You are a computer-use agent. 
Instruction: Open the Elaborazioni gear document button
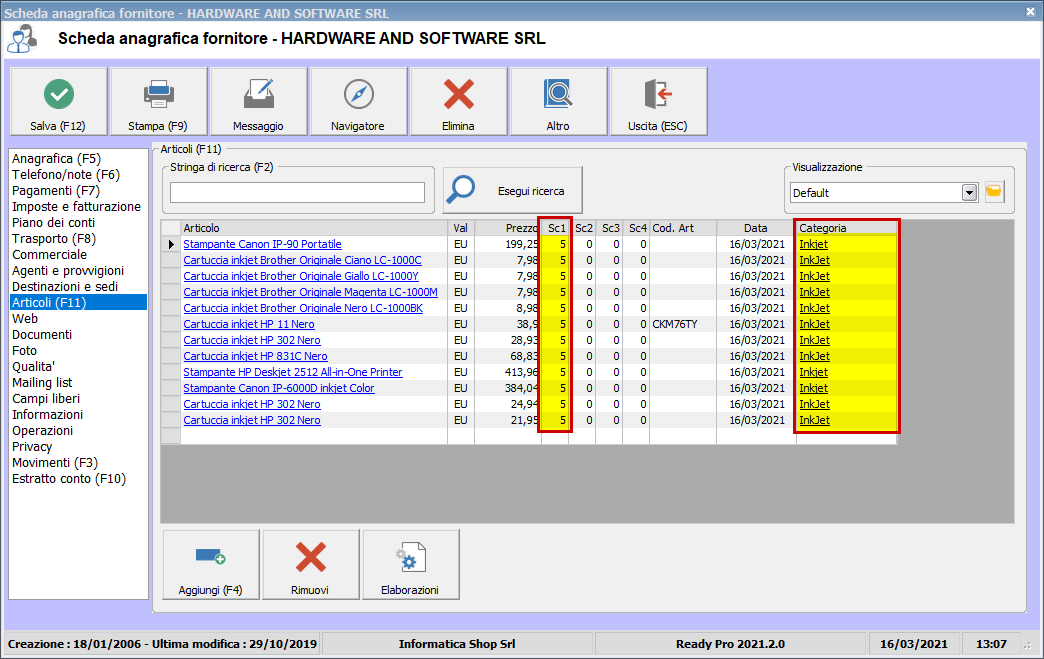point(410,565)
